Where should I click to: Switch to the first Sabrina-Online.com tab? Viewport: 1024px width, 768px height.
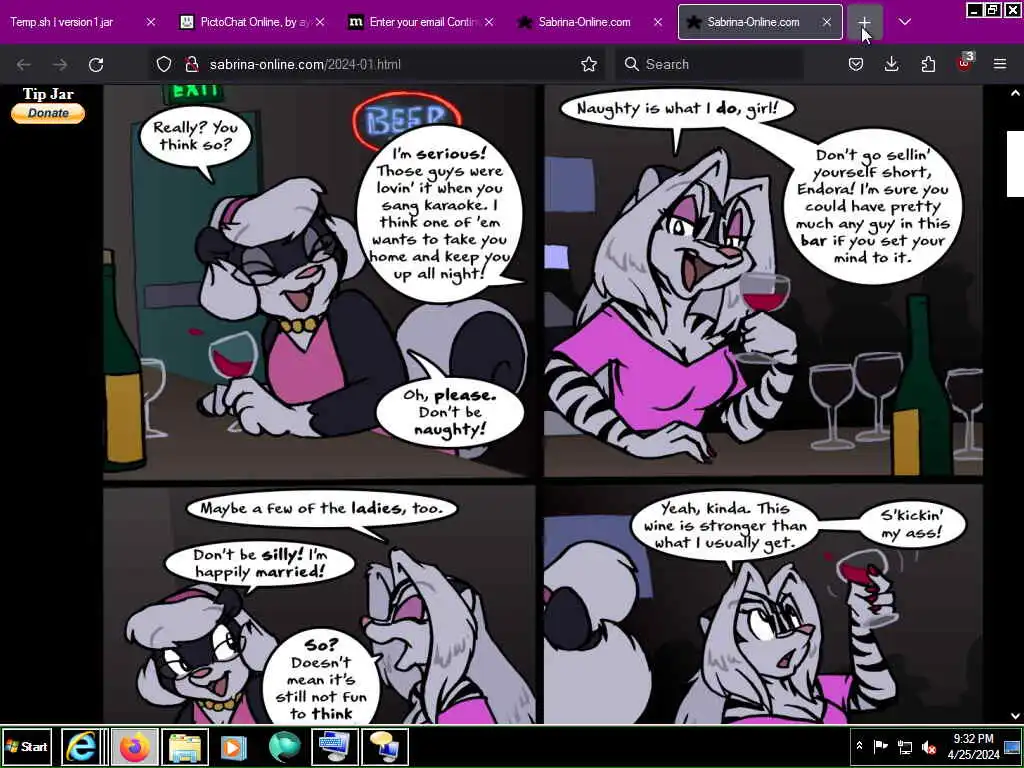pyautogui.click(x=584, y=22)
